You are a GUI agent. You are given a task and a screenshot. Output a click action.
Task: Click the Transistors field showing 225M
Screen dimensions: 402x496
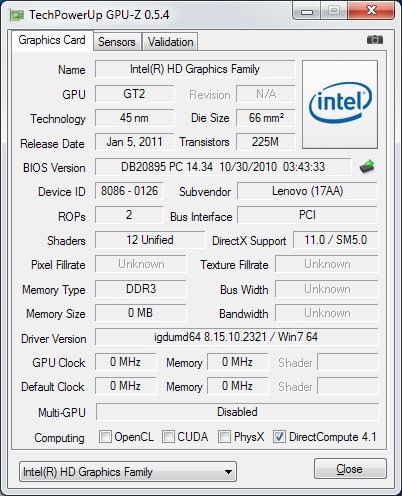266,142
